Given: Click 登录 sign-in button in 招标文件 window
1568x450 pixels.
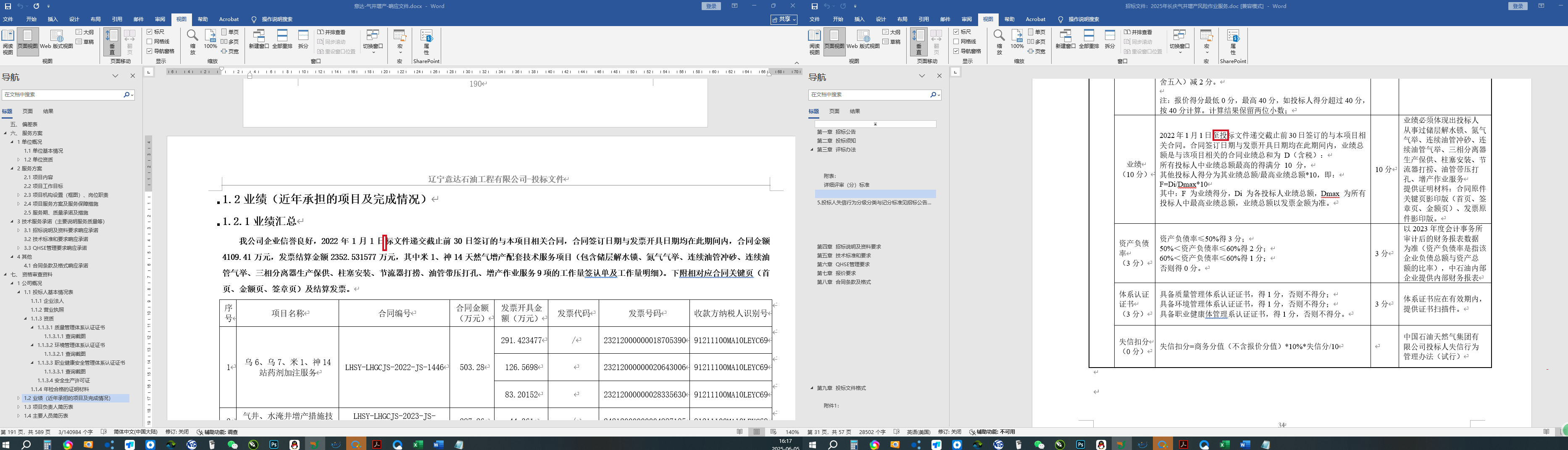Looking at the screenshot, I should tap(1530, 6).
